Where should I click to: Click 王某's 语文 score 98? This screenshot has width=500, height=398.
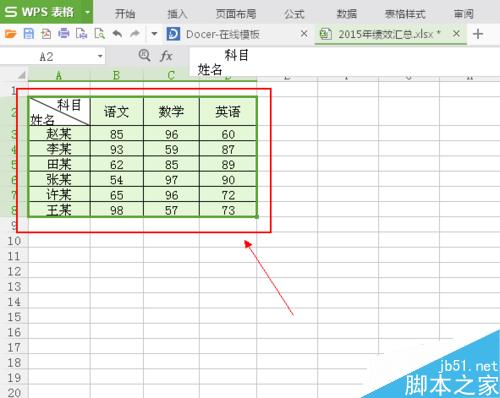tap(117, 210)
